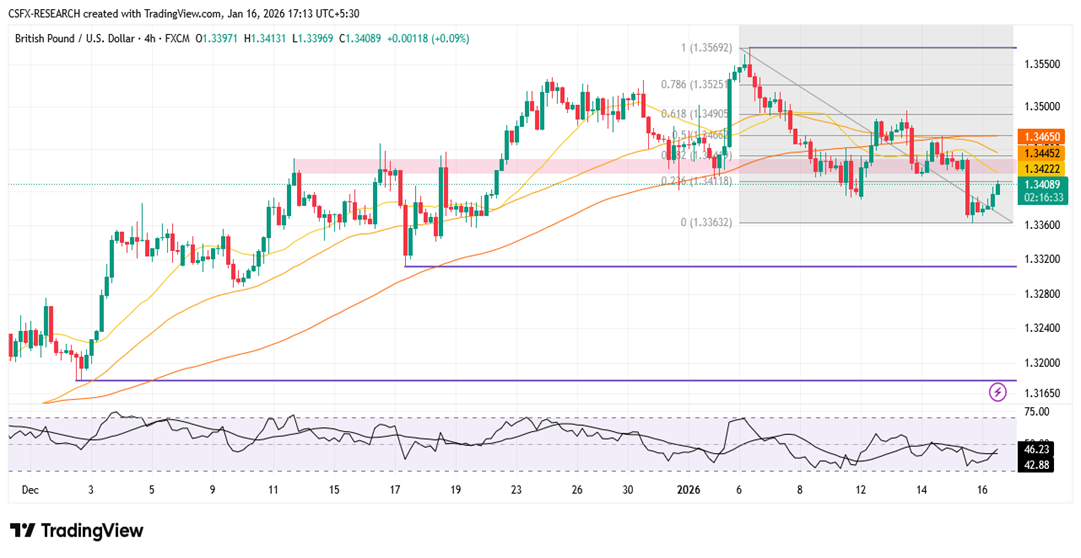Select the green current price label 1.34089

[1043, 184]
